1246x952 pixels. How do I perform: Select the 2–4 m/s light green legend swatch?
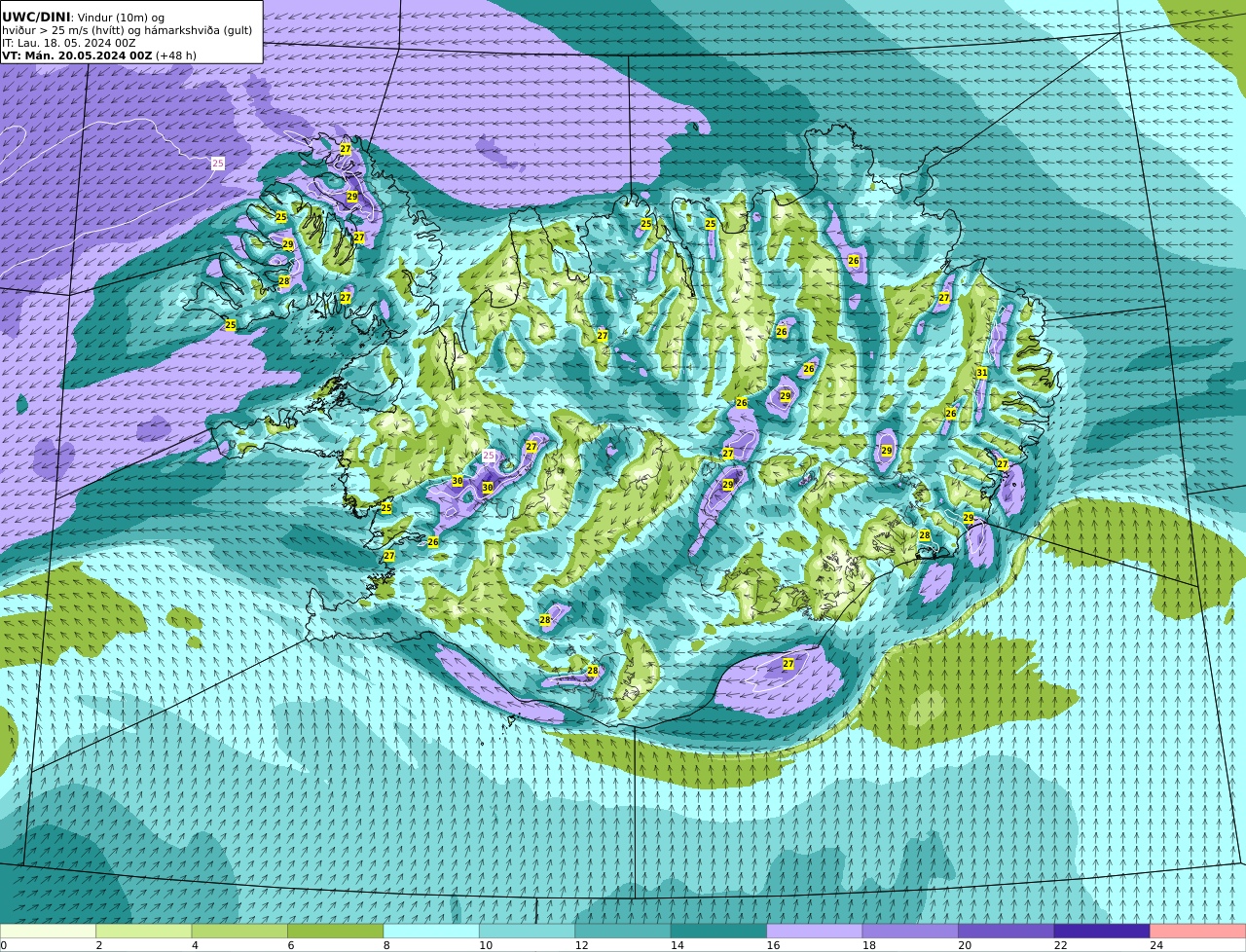click(x=144, y=932)
